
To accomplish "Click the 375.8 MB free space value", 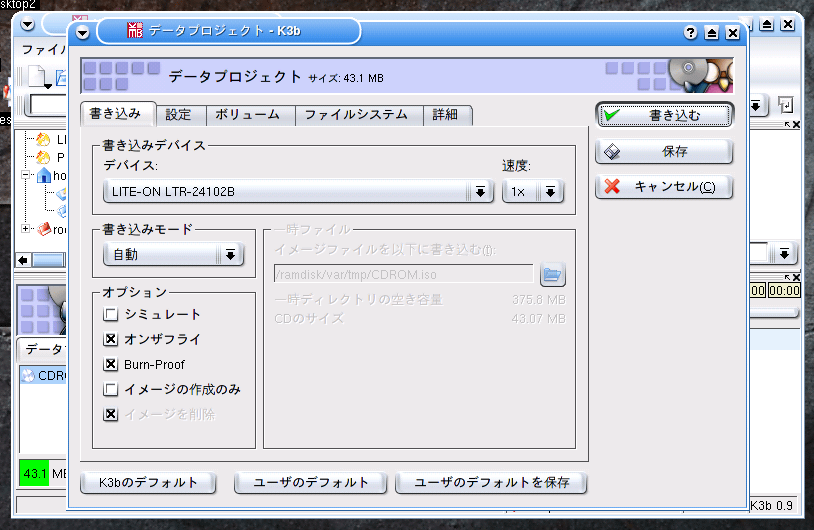I will (x=538, y=300).
